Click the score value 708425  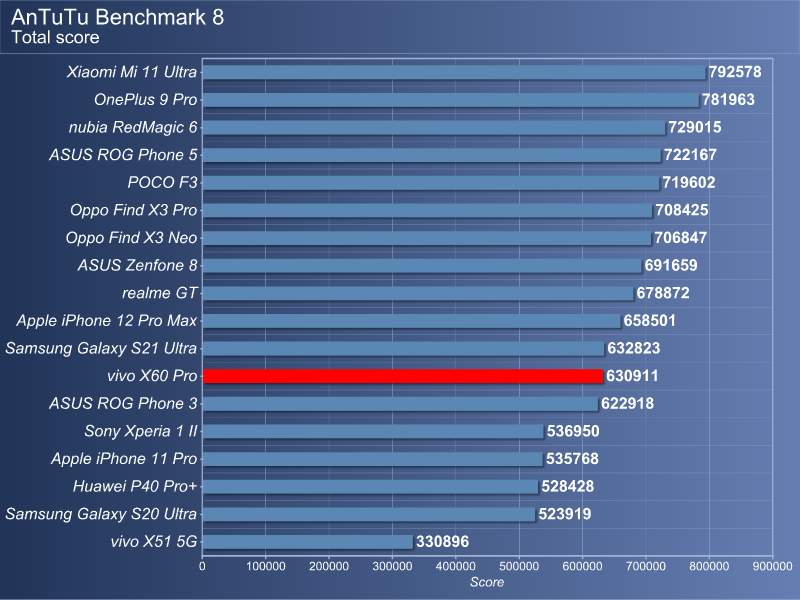682,210
